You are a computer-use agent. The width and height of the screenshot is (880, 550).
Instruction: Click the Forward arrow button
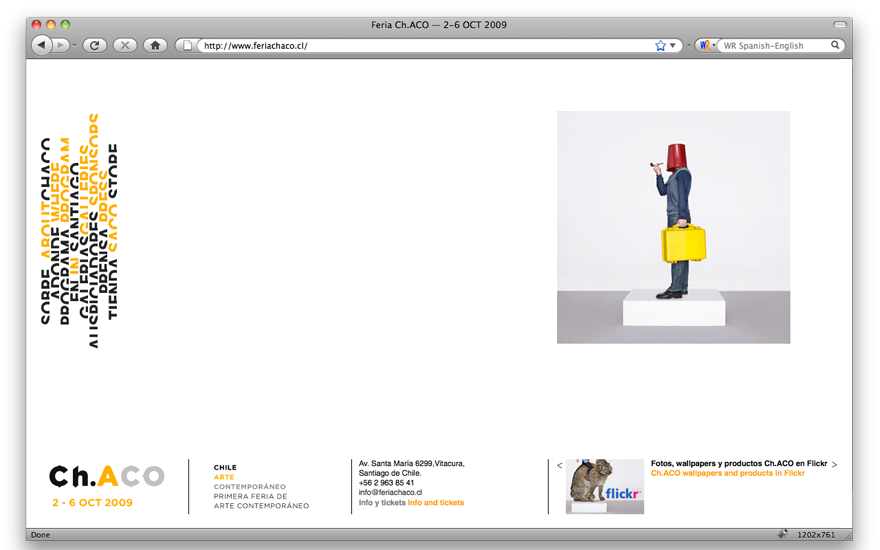point(59,45)
